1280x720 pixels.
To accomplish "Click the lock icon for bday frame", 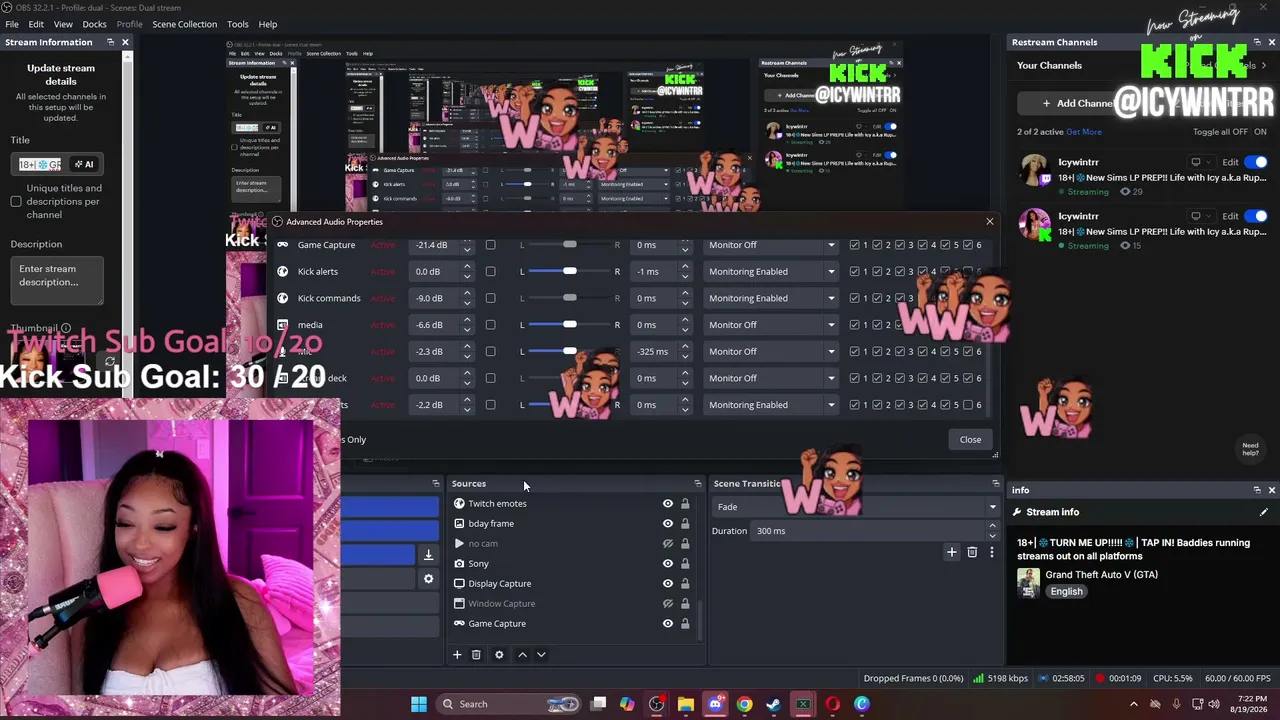I will [x=685, y=524].
